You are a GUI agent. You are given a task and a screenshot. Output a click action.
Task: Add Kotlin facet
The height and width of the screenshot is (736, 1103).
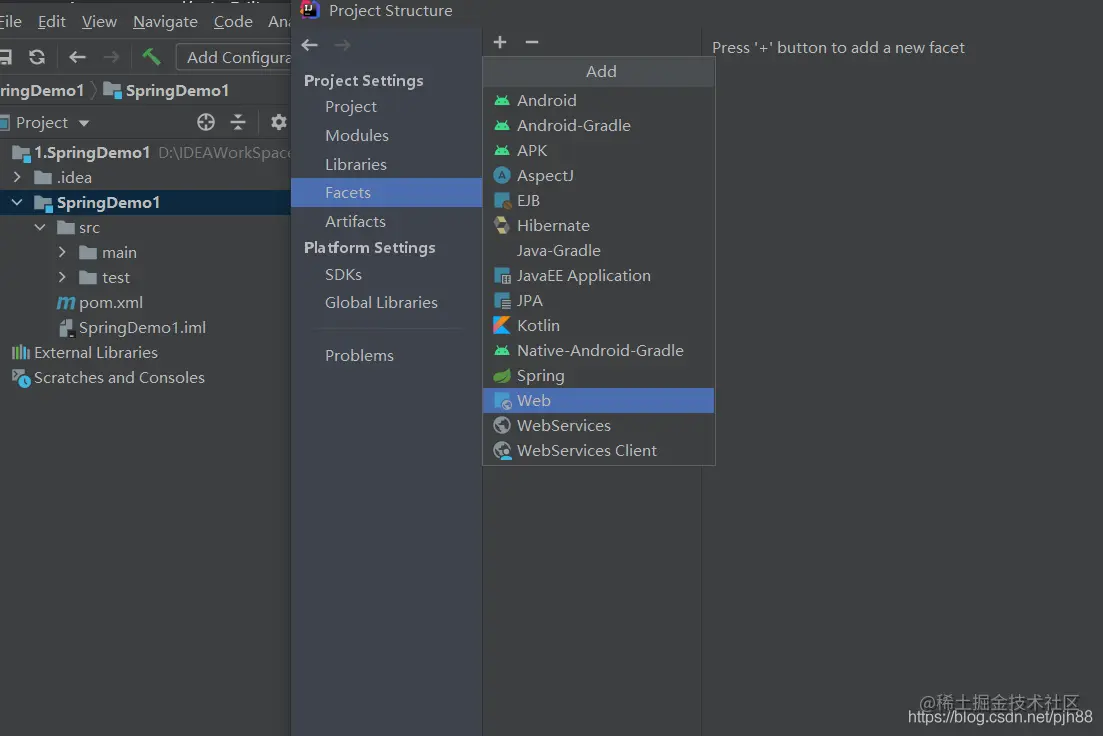click(x=599, y=326)
